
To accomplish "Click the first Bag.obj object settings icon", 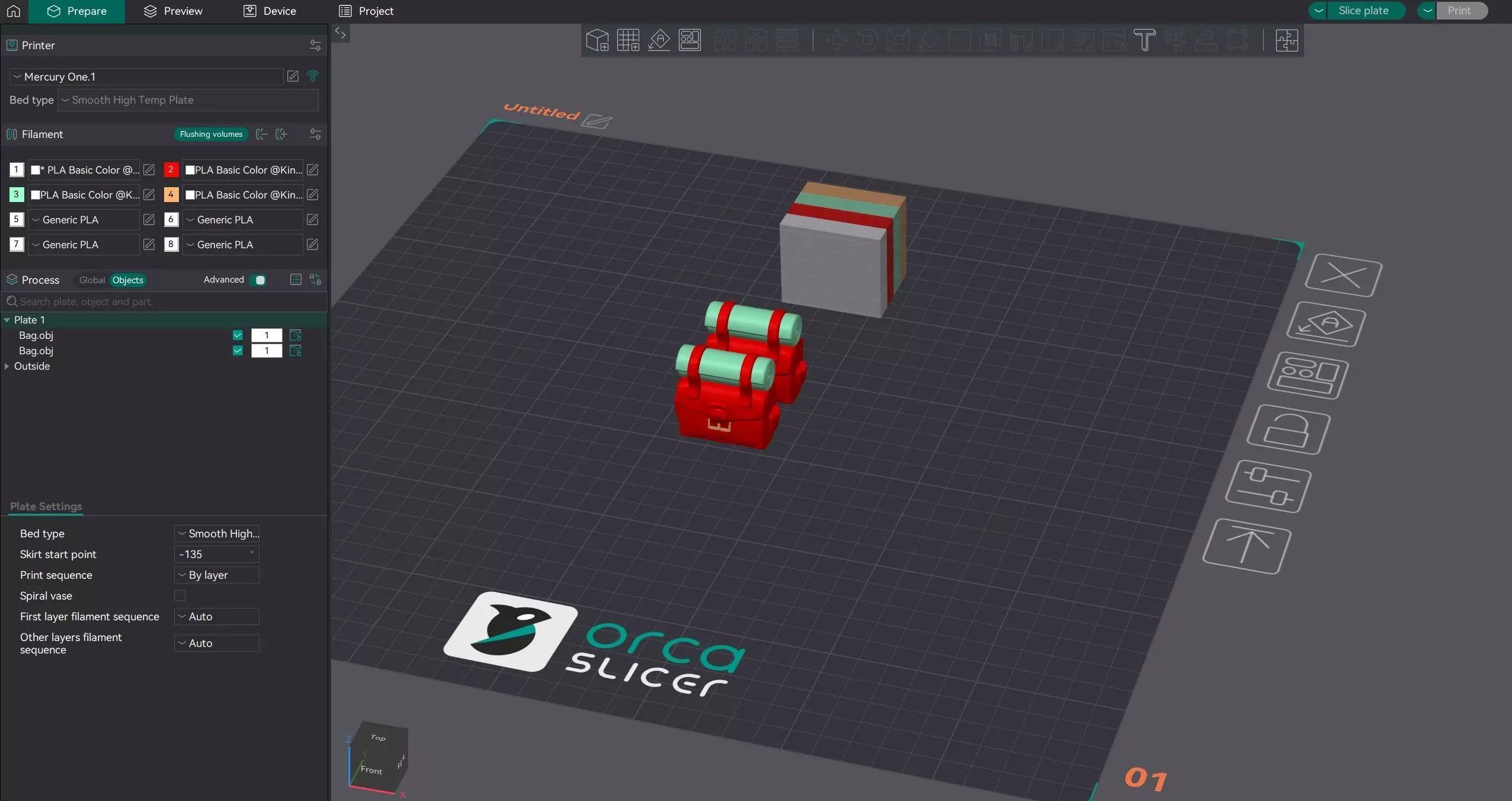I will click(x=295, y=335).
